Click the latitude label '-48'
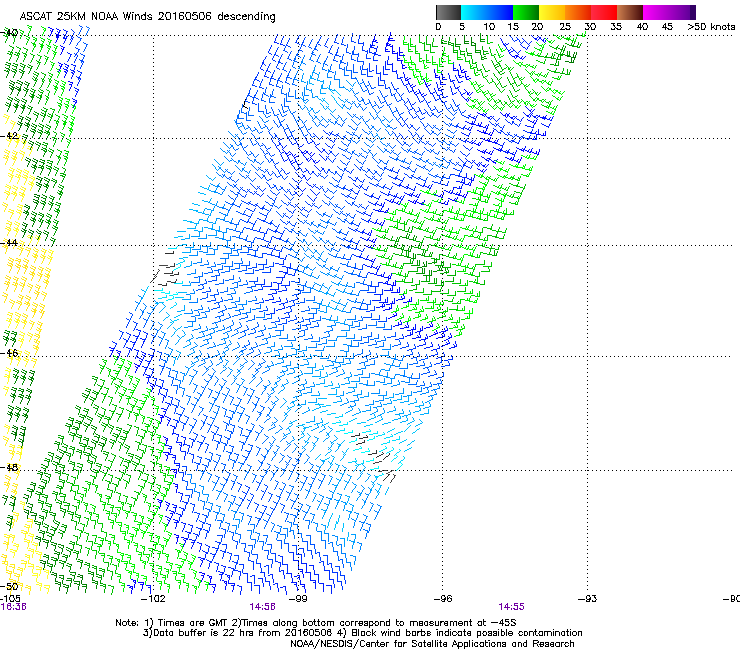Viewport: 740px width, 650px height. pyautogui.click(x=9, y=467)
